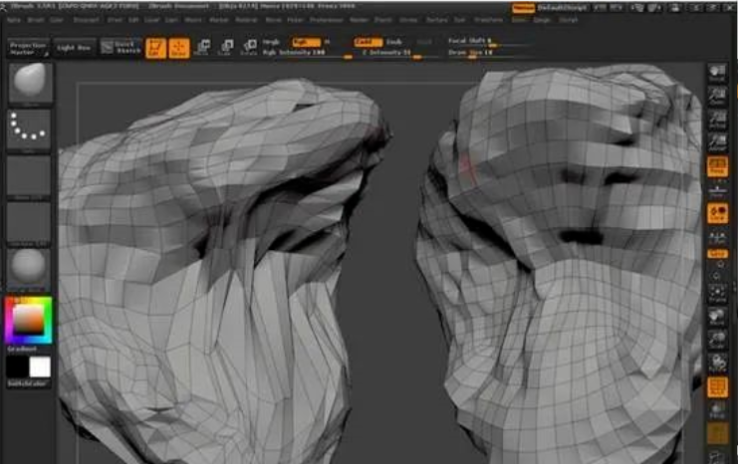This screenshot has width=738, height=464.
Task: Open the Color menu
Action: pos(56,20)
